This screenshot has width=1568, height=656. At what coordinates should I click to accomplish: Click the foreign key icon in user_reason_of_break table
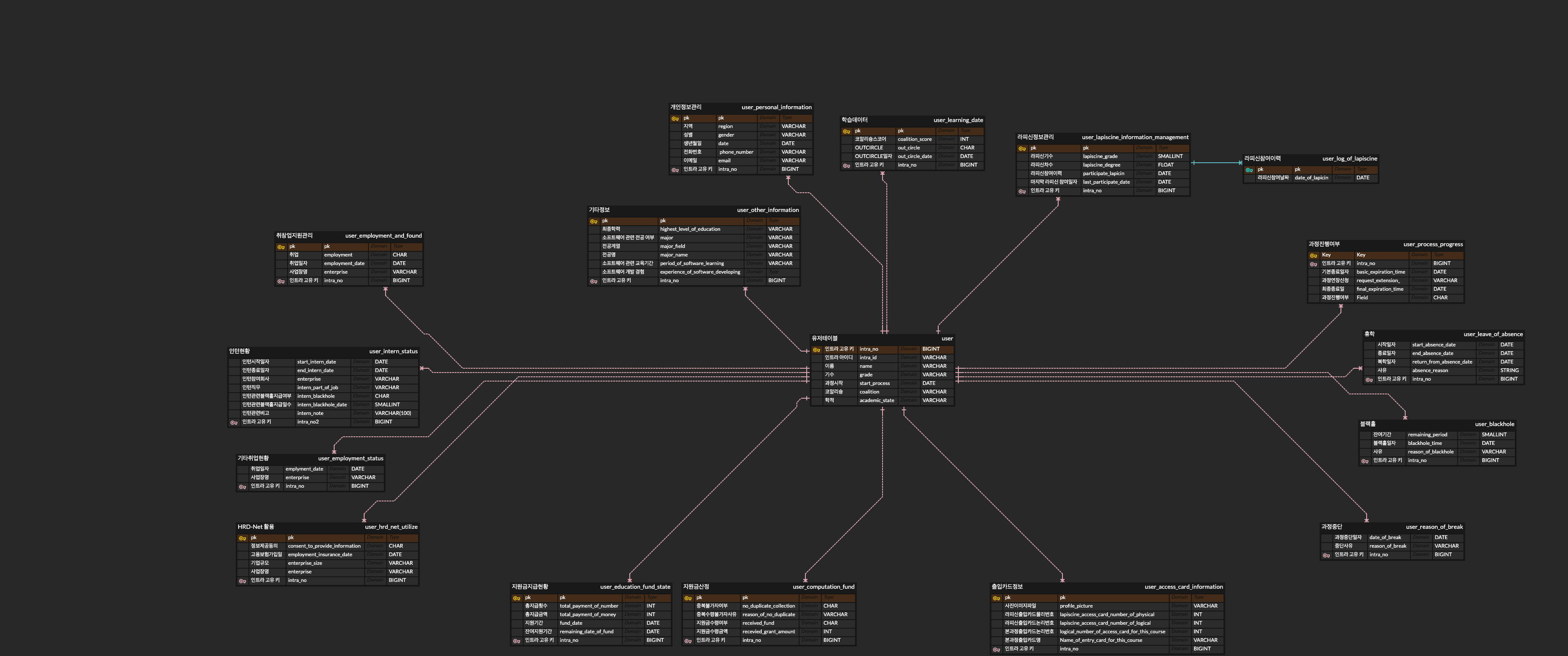click(x=1326, y=555)
